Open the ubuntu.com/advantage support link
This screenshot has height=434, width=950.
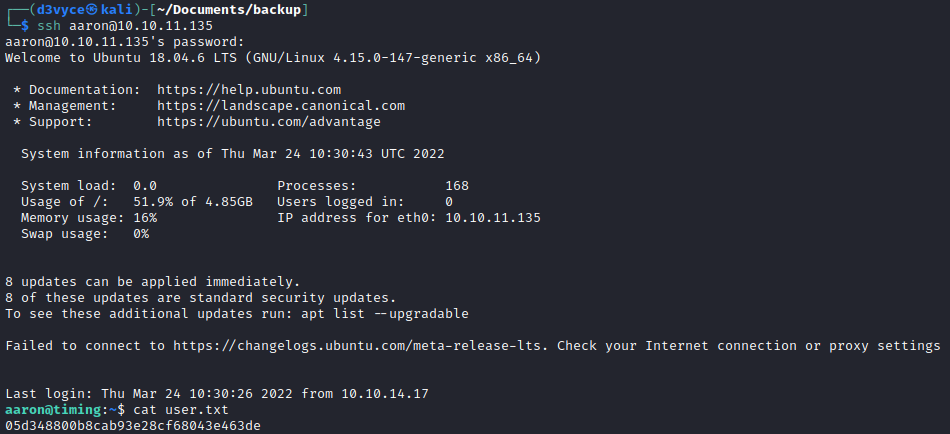click(269, 122)
